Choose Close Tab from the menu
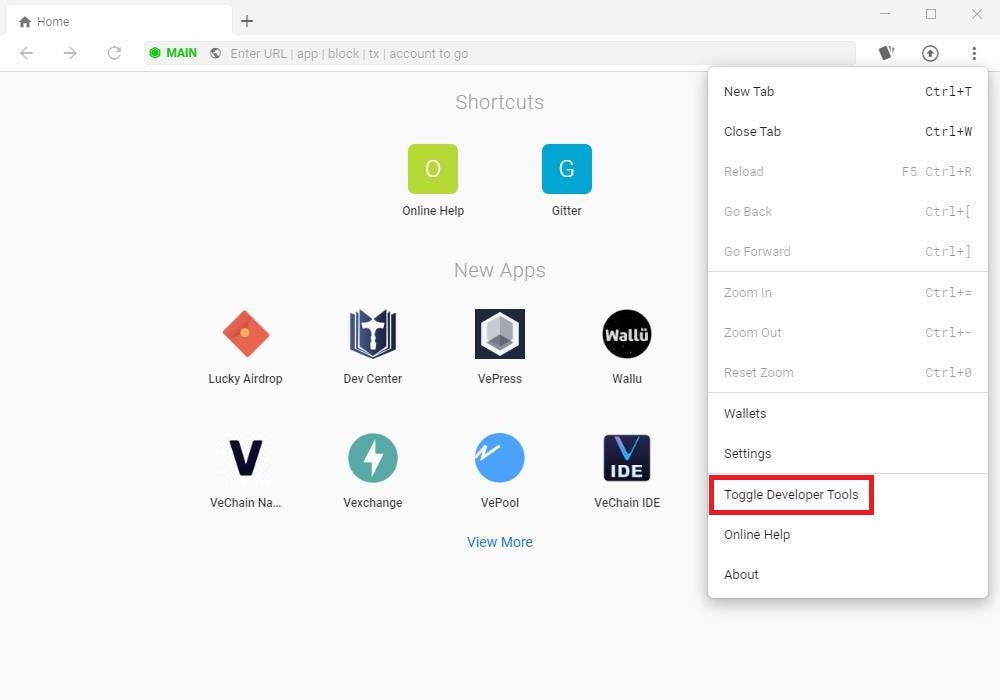This screenshot has width=1000, height=700. (x=848, y=131)
